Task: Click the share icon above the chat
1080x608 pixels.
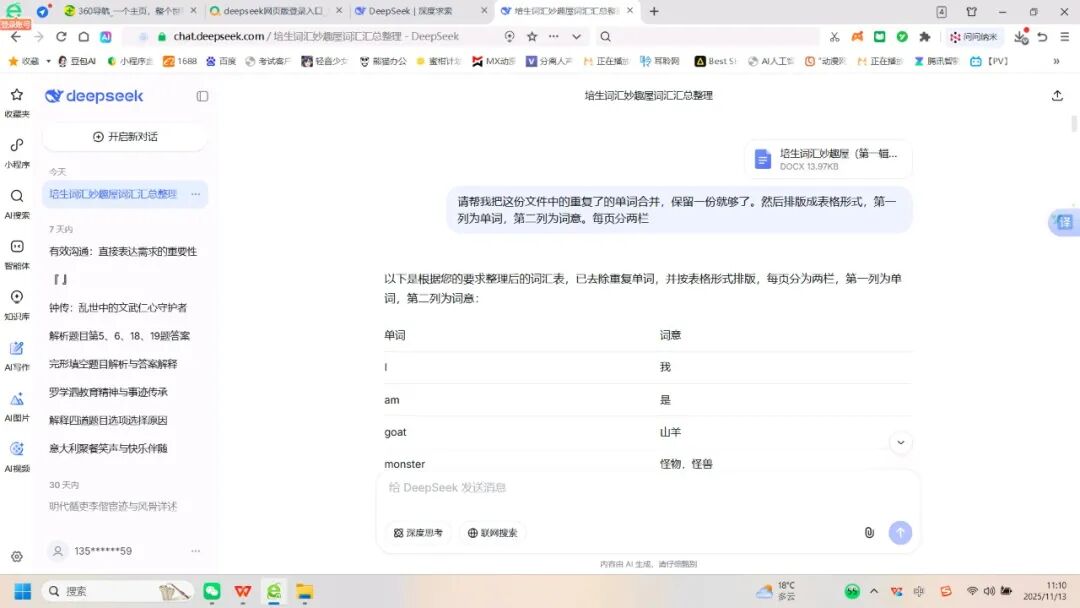Action: pos(1057,95)
